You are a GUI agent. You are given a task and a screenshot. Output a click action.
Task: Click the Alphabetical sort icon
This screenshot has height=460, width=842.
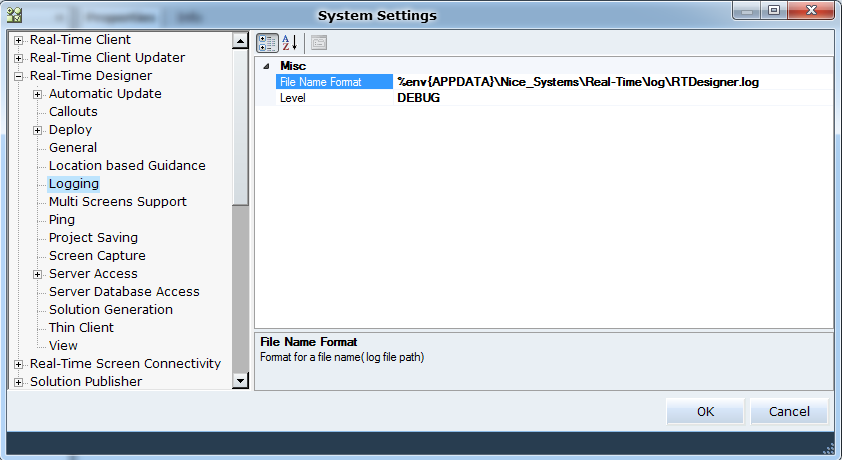click(x=290, y=43)
